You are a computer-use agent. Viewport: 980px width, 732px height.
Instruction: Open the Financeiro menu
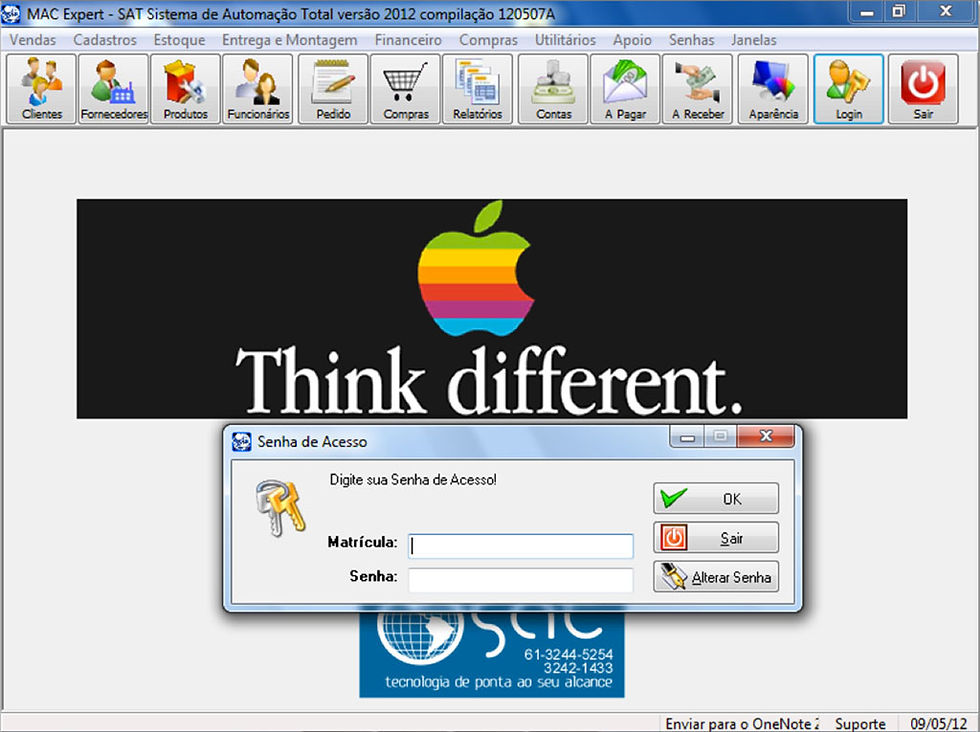point(408,40)
